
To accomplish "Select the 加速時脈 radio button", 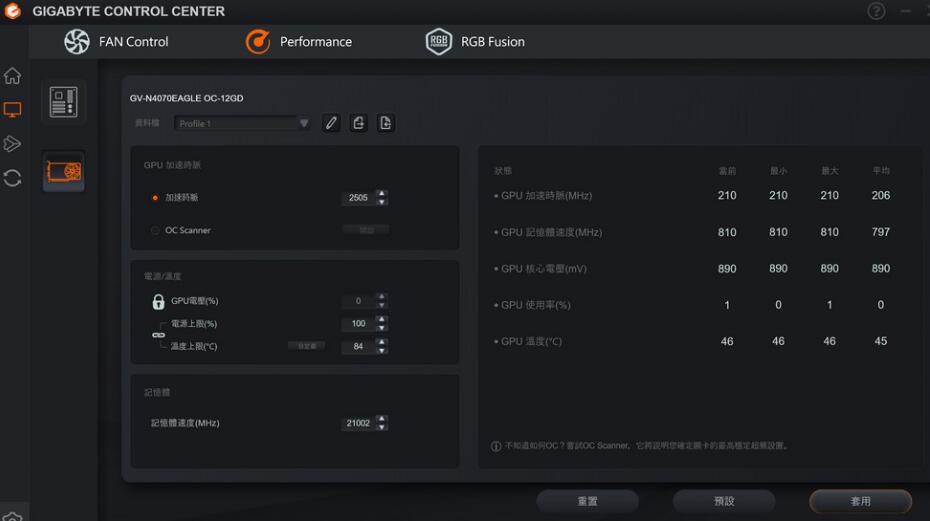I will pos(155,198).
